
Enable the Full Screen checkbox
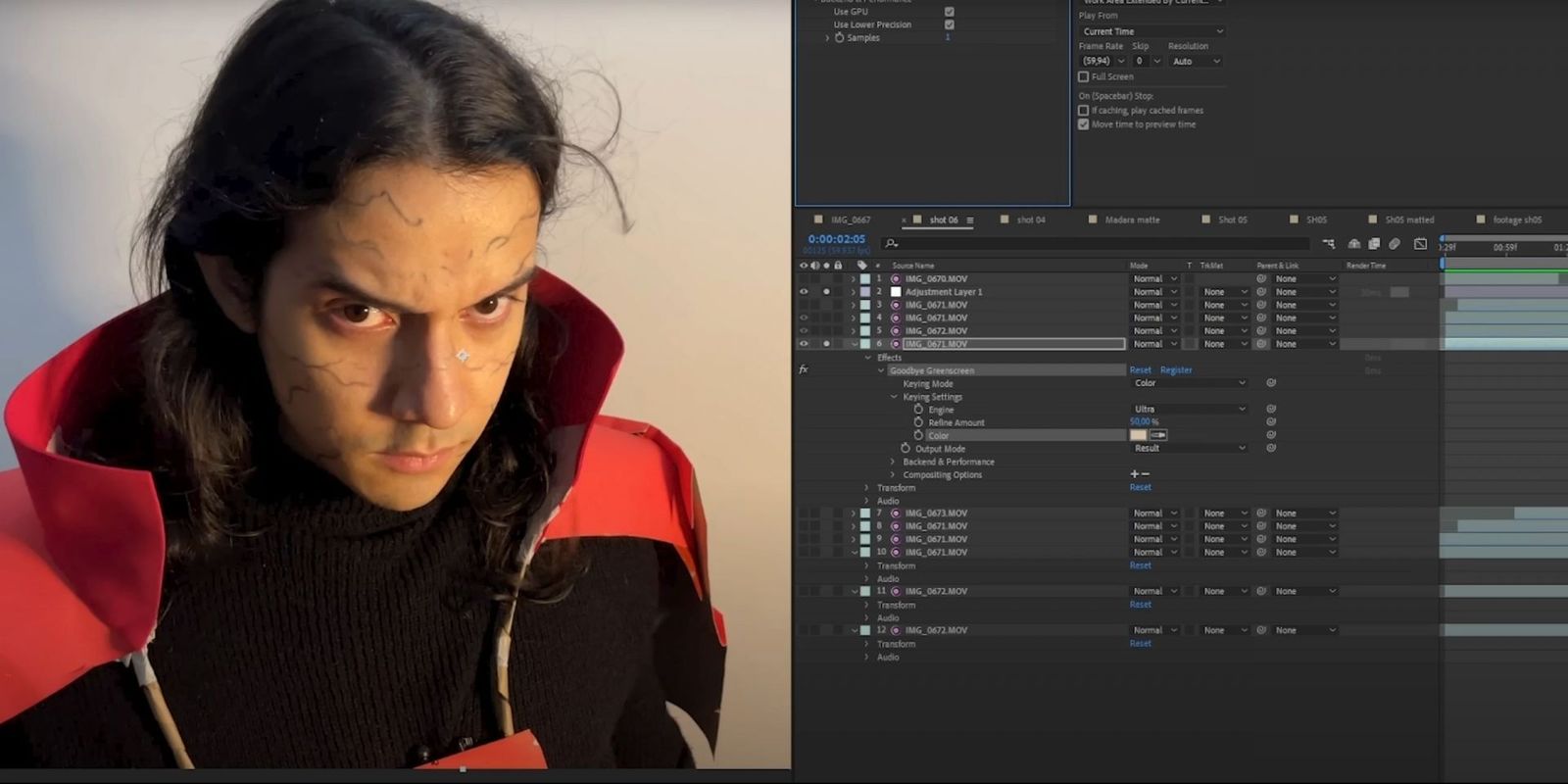(x=1083, y=76)
